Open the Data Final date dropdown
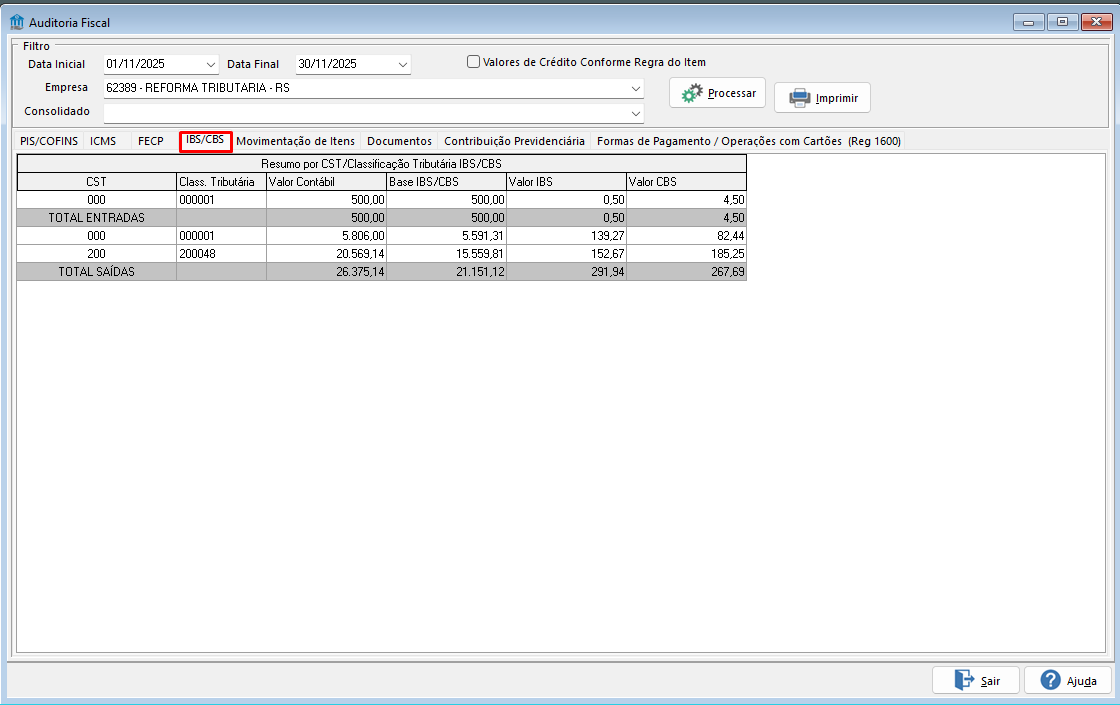This screenshot has width=1120, height=705. (403, 64)
